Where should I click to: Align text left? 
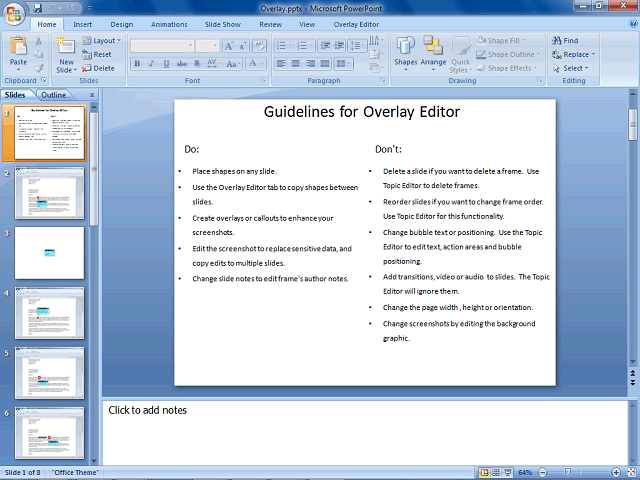coord(281,63)
